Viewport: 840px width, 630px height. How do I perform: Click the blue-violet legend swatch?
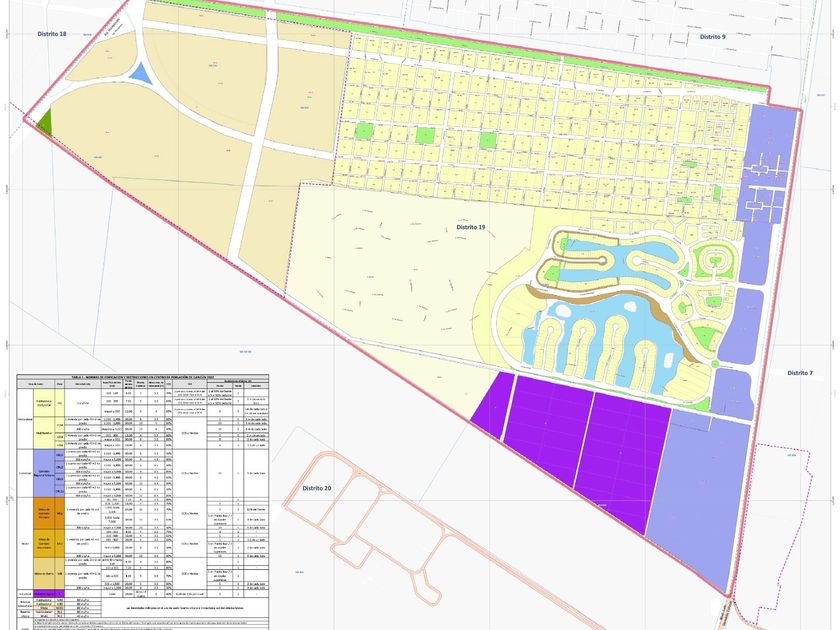point(49,473)
